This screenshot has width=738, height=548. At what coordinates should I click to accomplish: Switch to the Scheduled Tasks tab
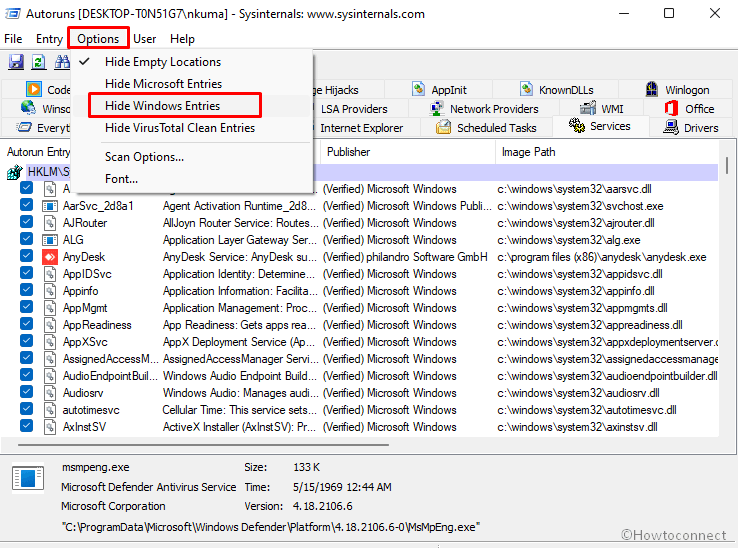(x=486, y=128)
